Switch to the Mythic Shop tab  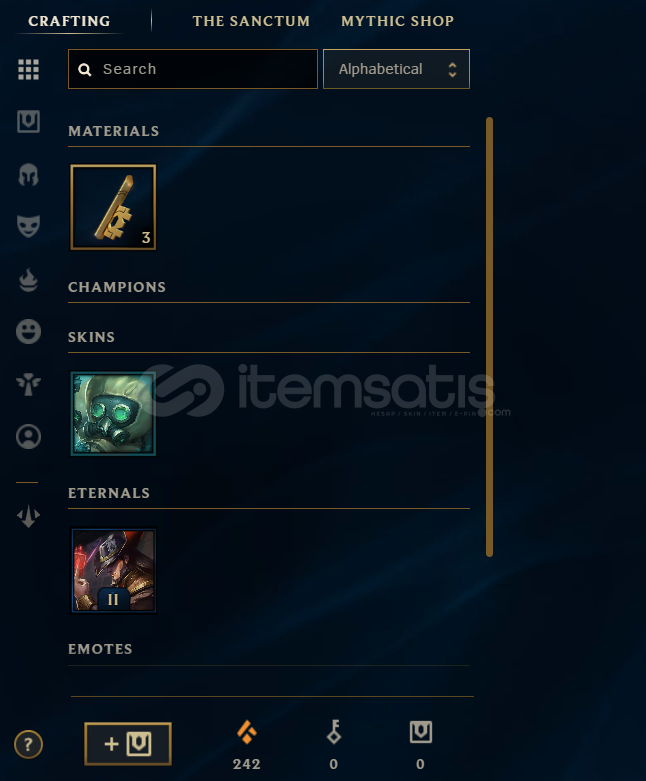click(x=397, y=21)
